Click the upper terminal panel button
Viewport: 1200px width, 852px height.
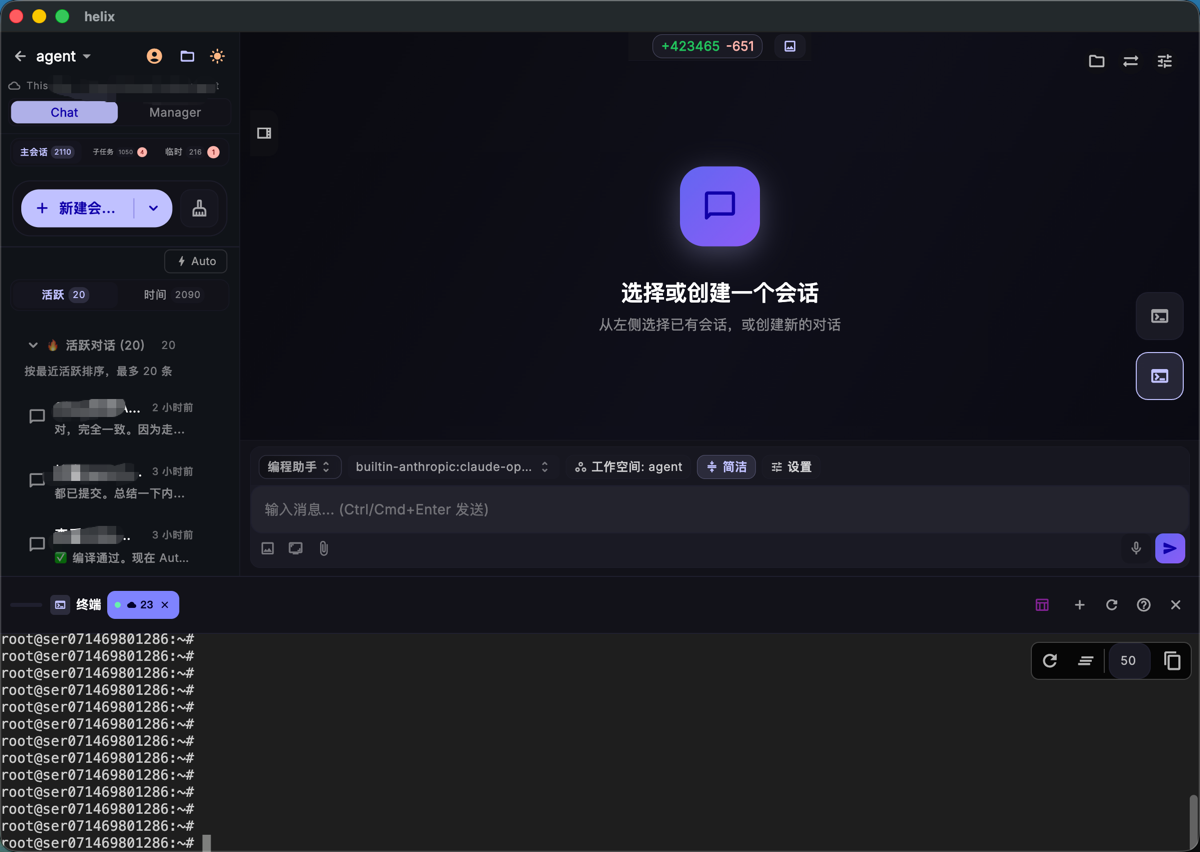1160,316
